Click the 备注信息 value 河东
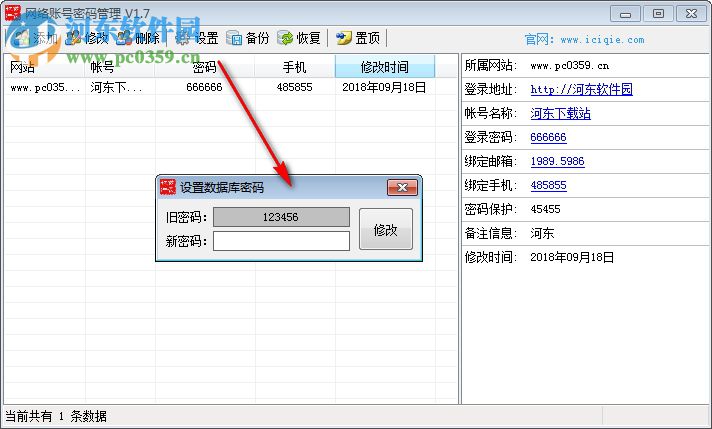This screenshot has height=429, width=712. click(542, 233)
